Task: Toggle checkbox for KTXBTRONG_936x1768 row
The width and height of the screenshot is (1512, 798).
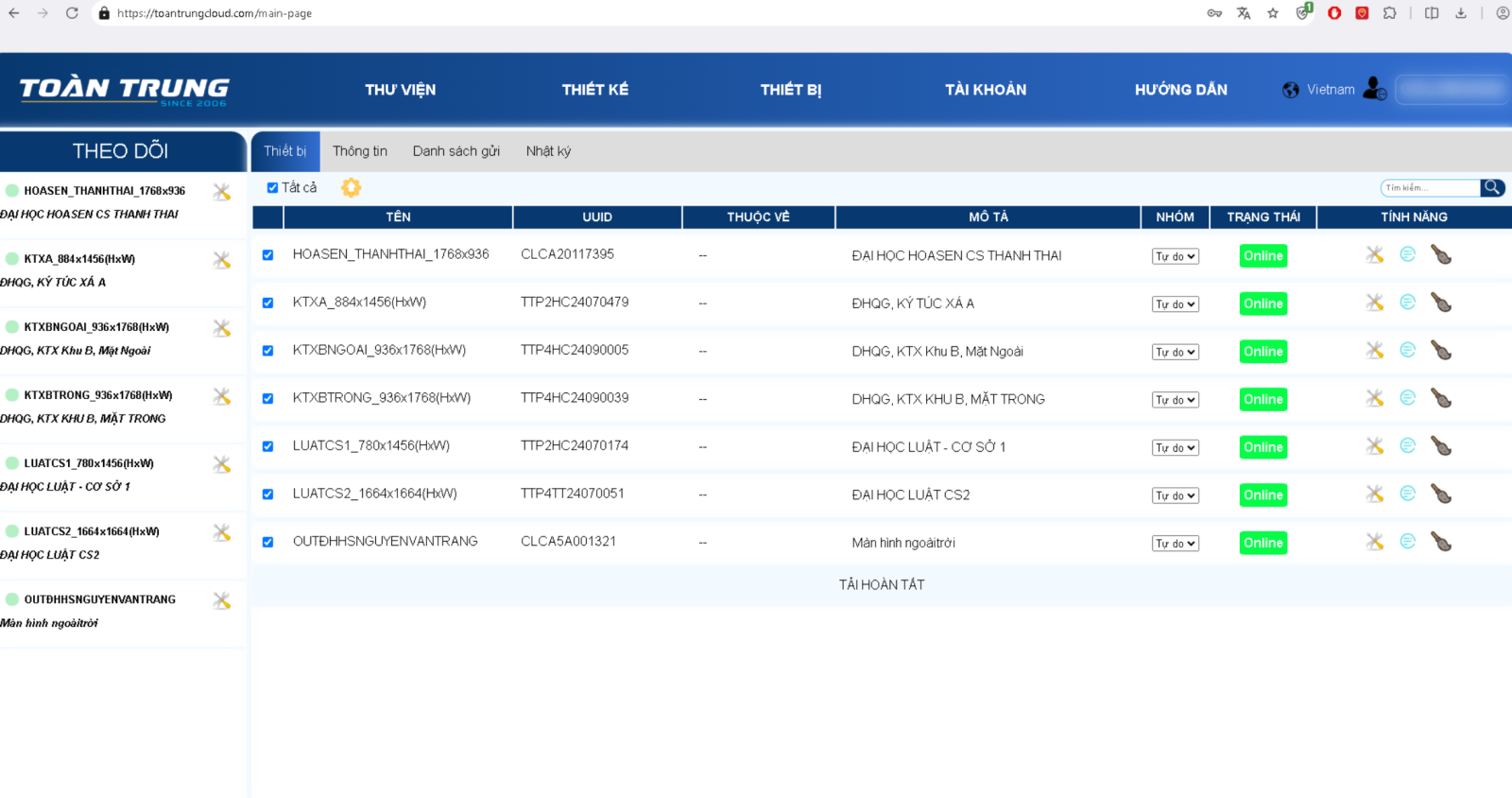Action: click(x=267, y=399)
